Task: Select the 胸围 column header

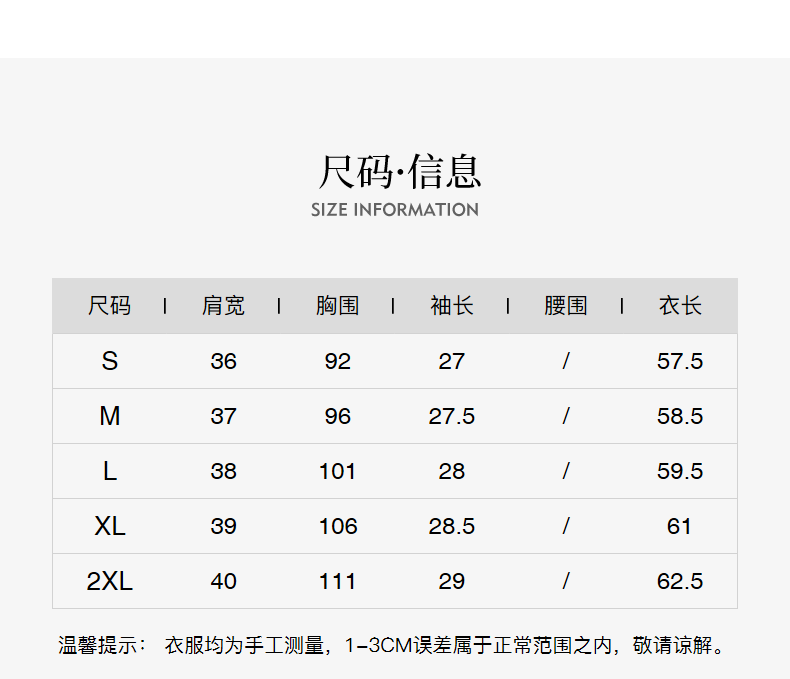Action: pos(337,306)
